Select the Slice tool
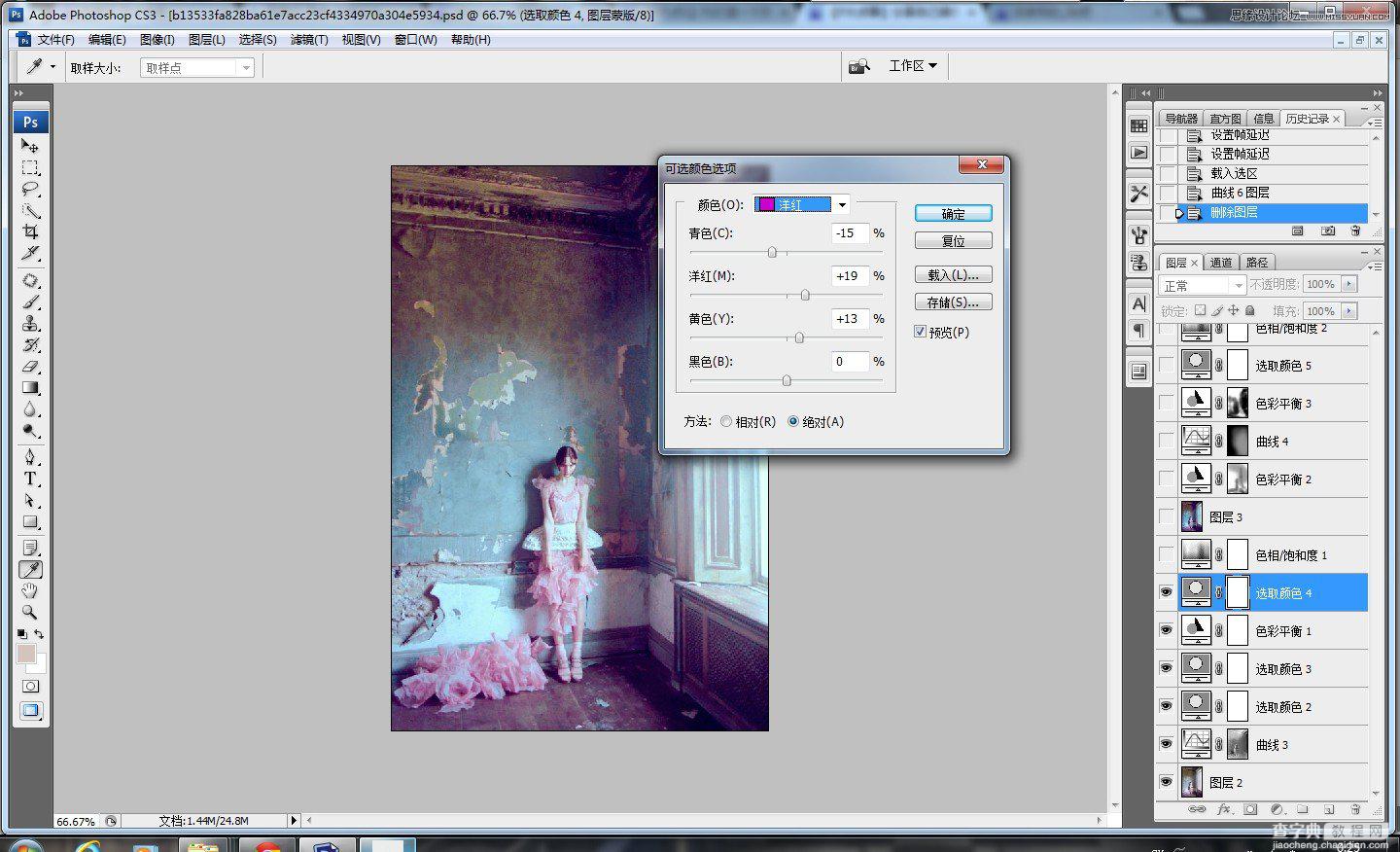The height and width of the screenshot is (852, 1400). 30,253
